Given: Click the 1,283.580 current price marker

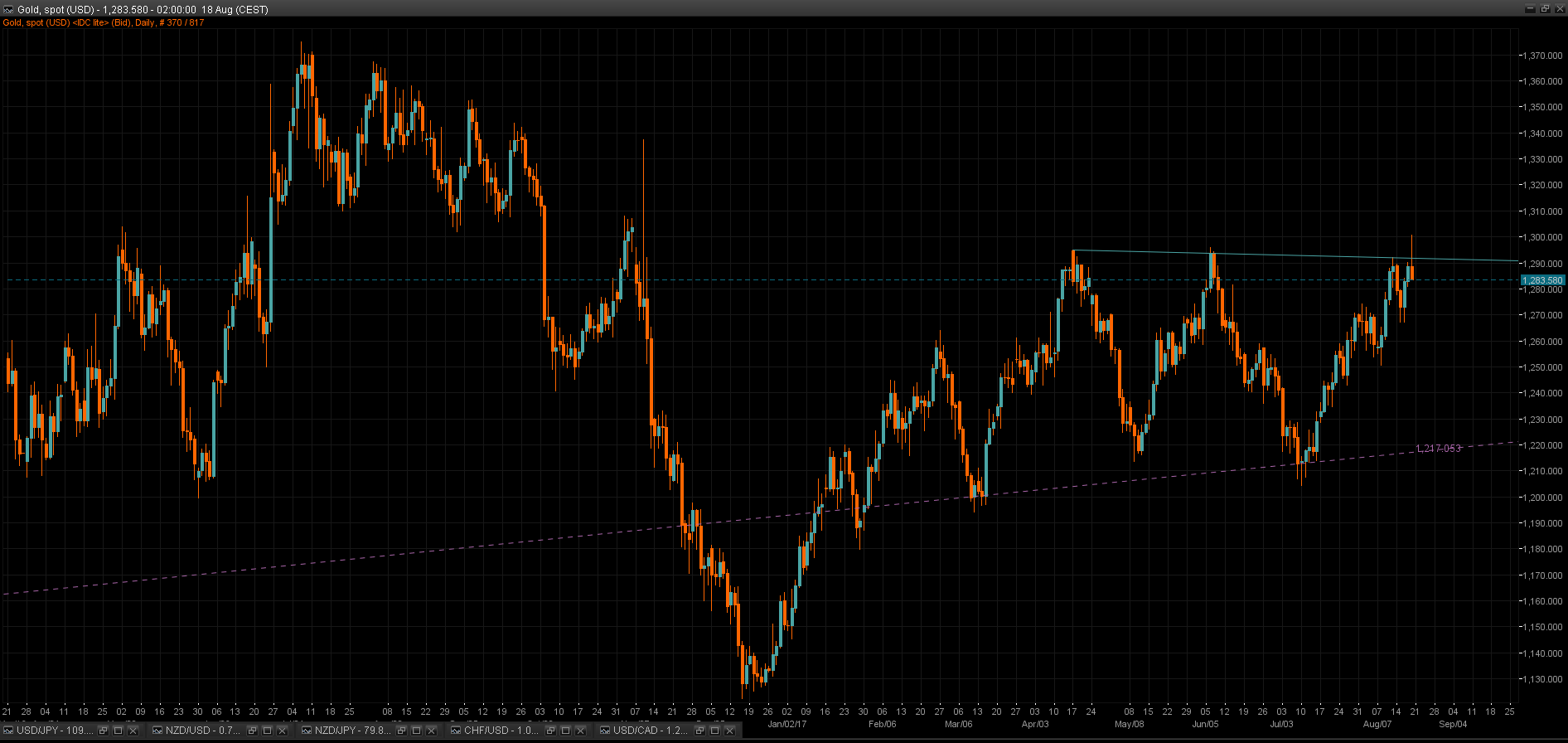Looking at the screenshot, I should coord(1541,280).
